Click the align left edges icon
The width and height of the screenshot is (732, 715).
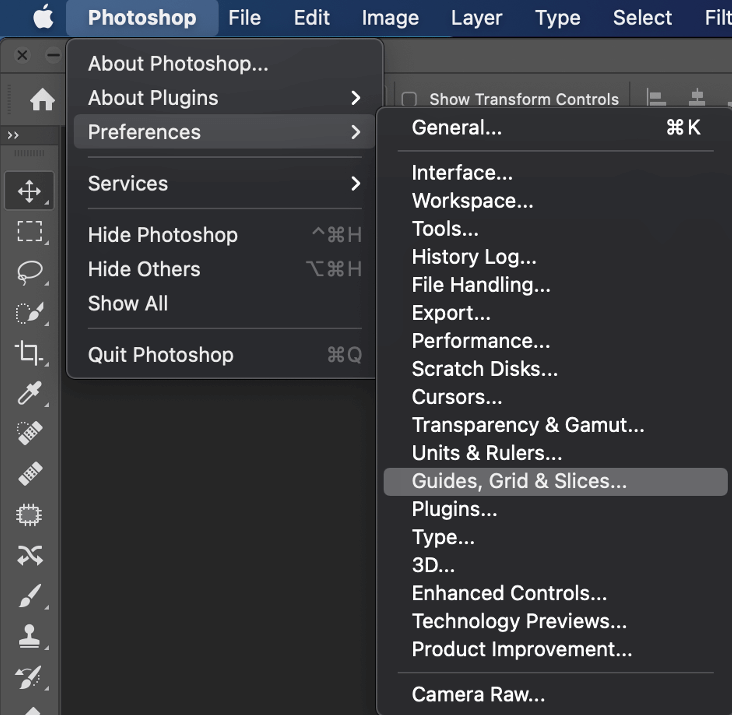(x=656, y=98)
